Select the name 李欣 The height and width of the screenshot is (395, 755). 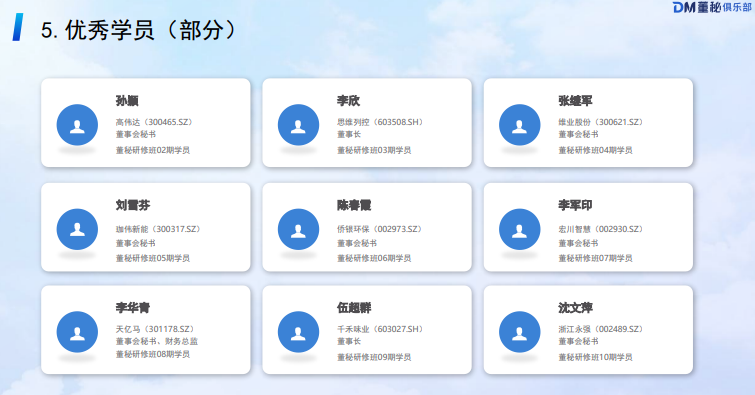(348, 101)
